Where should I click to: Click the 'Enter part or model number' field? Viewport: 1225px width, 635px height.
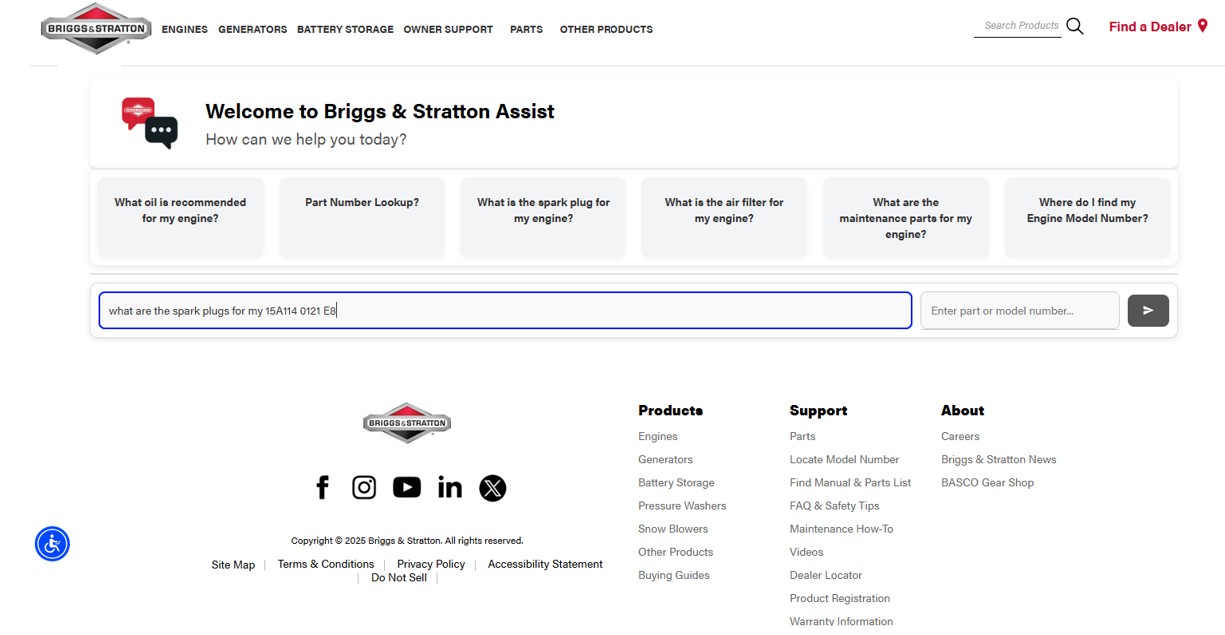point(1020,310)
